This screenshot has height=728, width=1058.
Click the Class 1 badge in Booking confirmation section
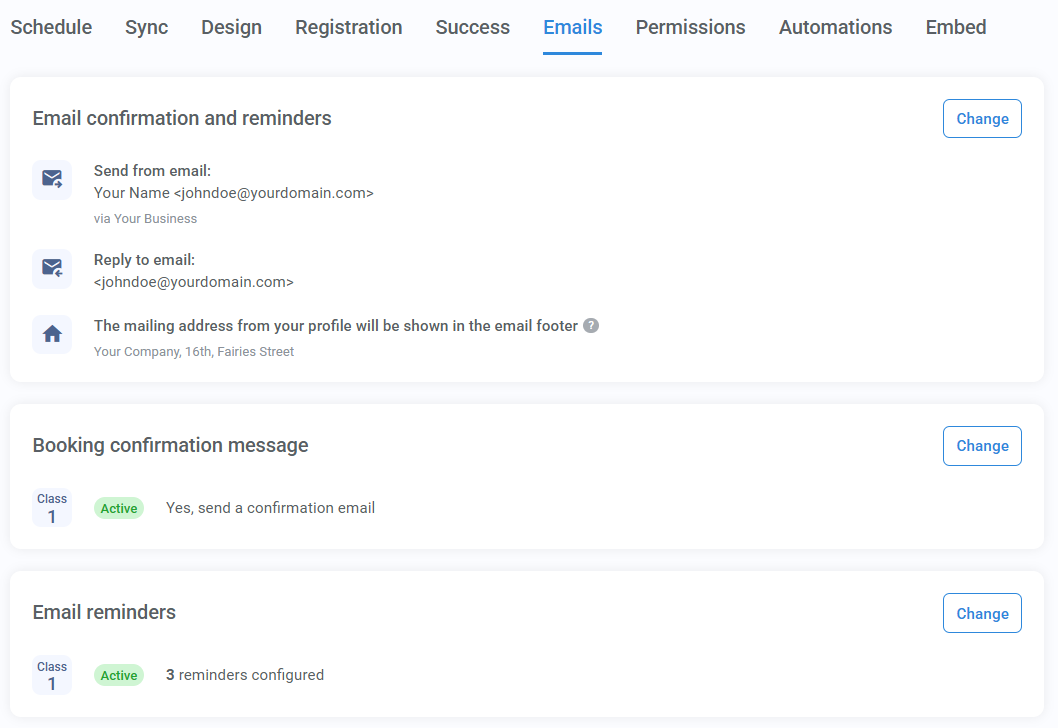click(51, 507)
